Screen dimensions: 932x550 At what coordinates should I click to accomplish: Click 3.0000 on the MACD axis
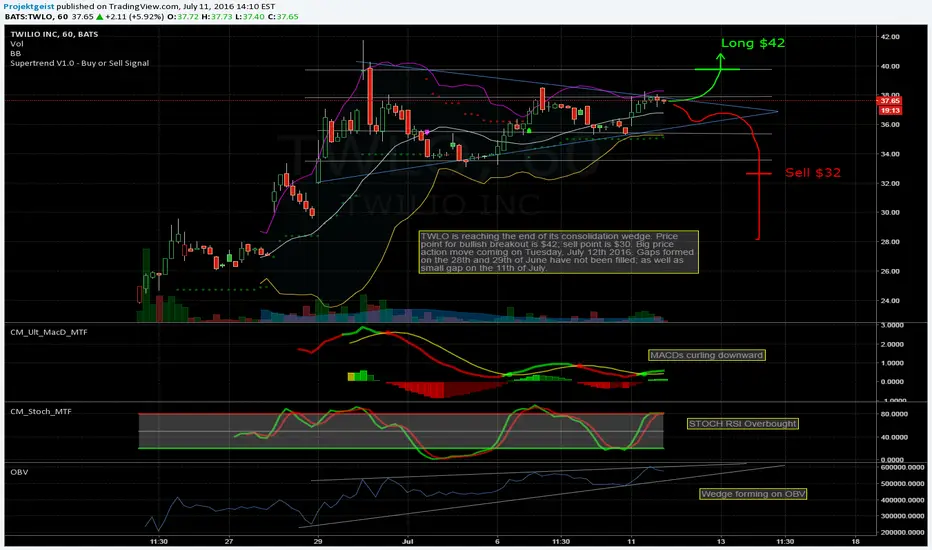tap(892, 326)
